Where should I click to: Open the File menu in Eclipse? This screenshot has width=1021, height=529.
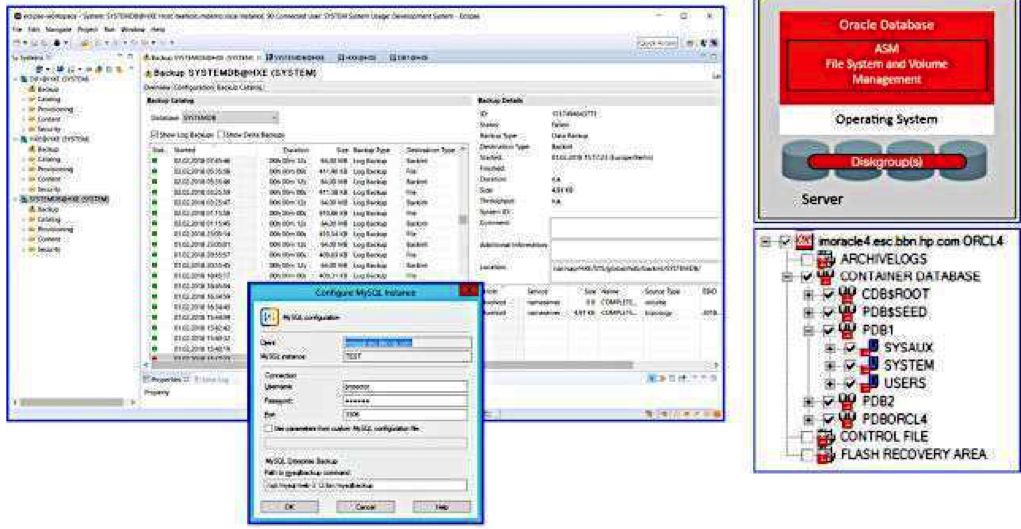(x=17, y=30)
